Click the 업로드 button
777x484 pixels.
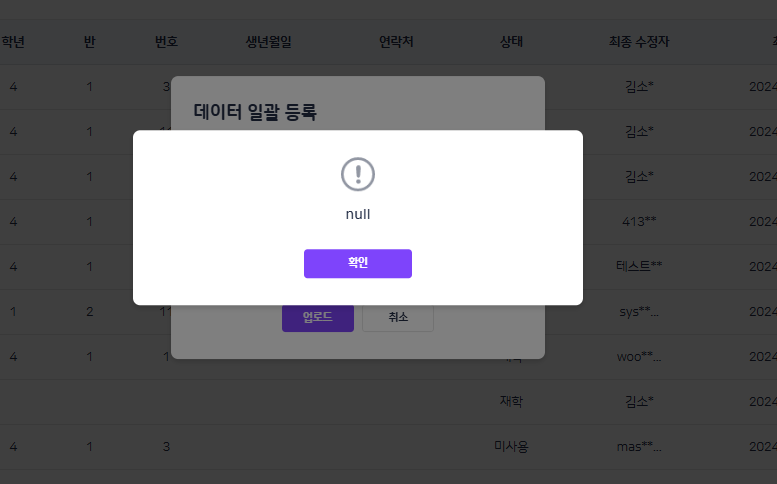[x=317, y=318]
